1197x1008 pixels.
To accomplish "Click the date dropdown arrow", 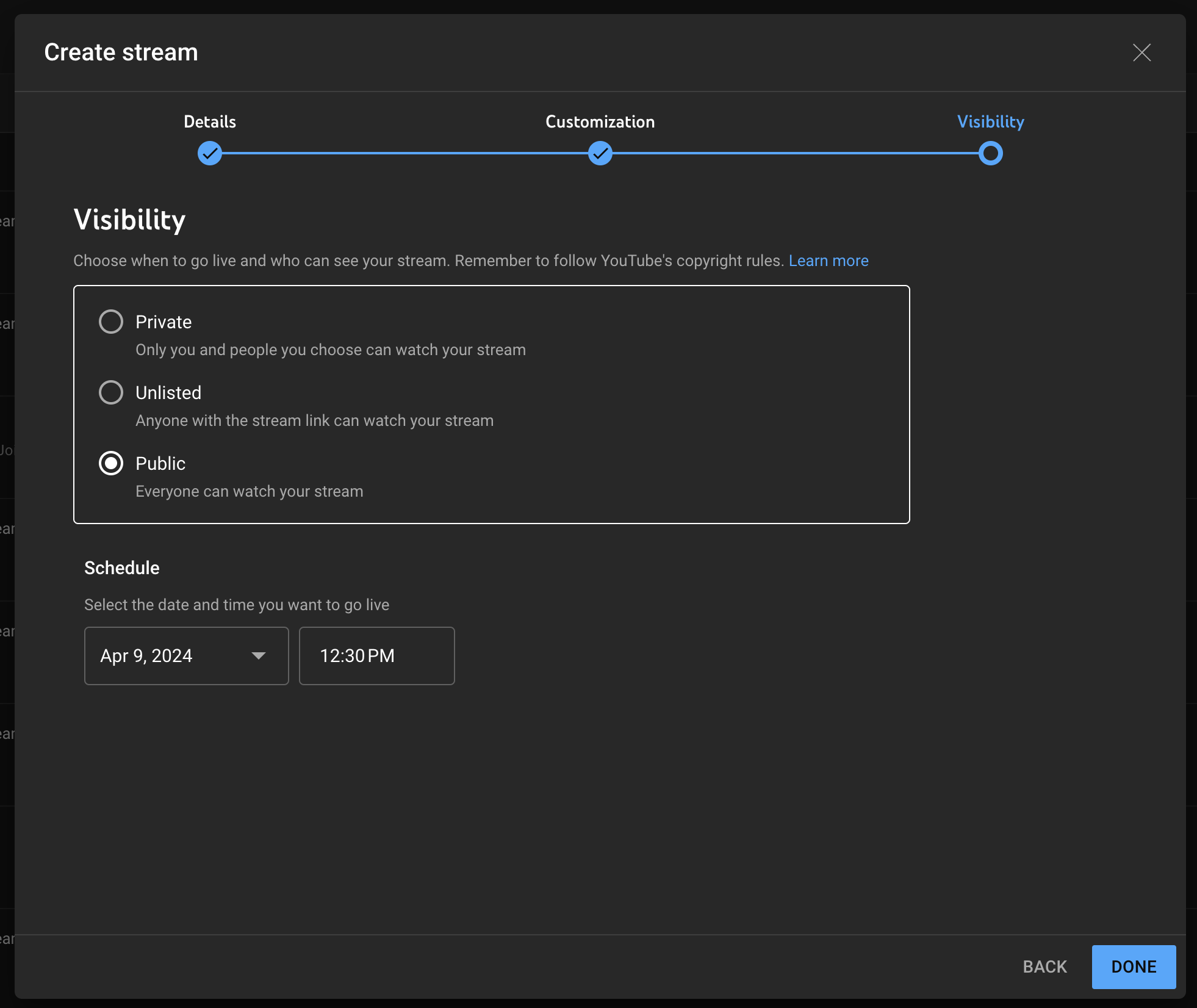I will (x=259, y=656).
